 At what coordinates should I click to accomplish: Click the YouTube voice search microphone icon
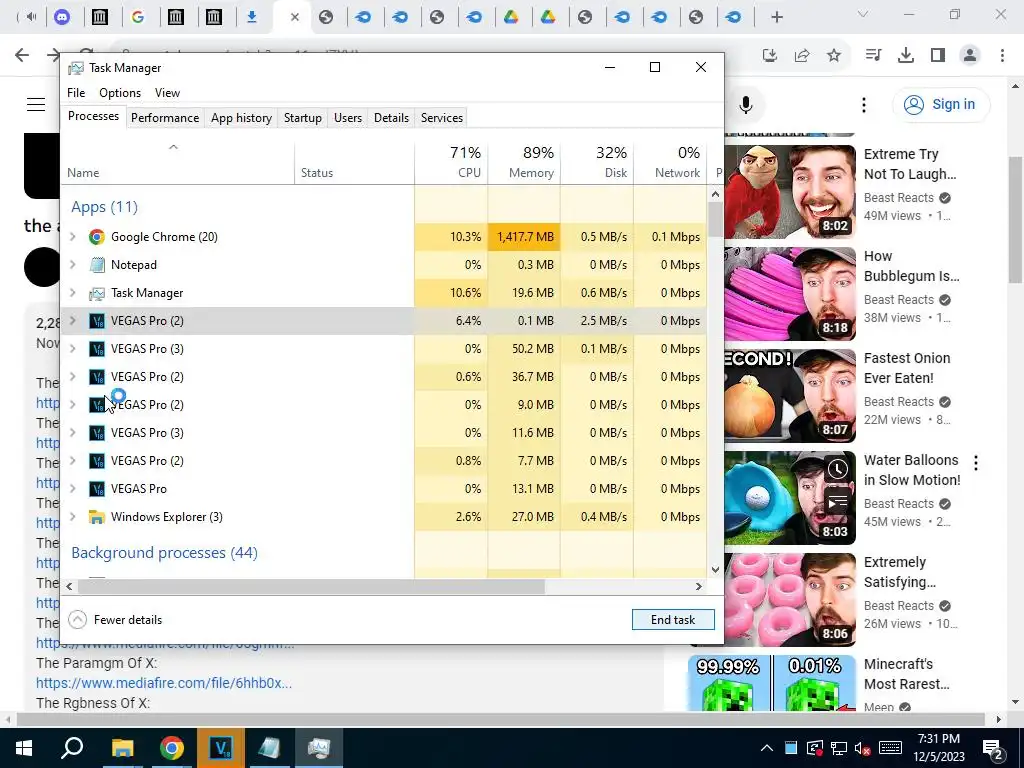[x=746, y=104]
